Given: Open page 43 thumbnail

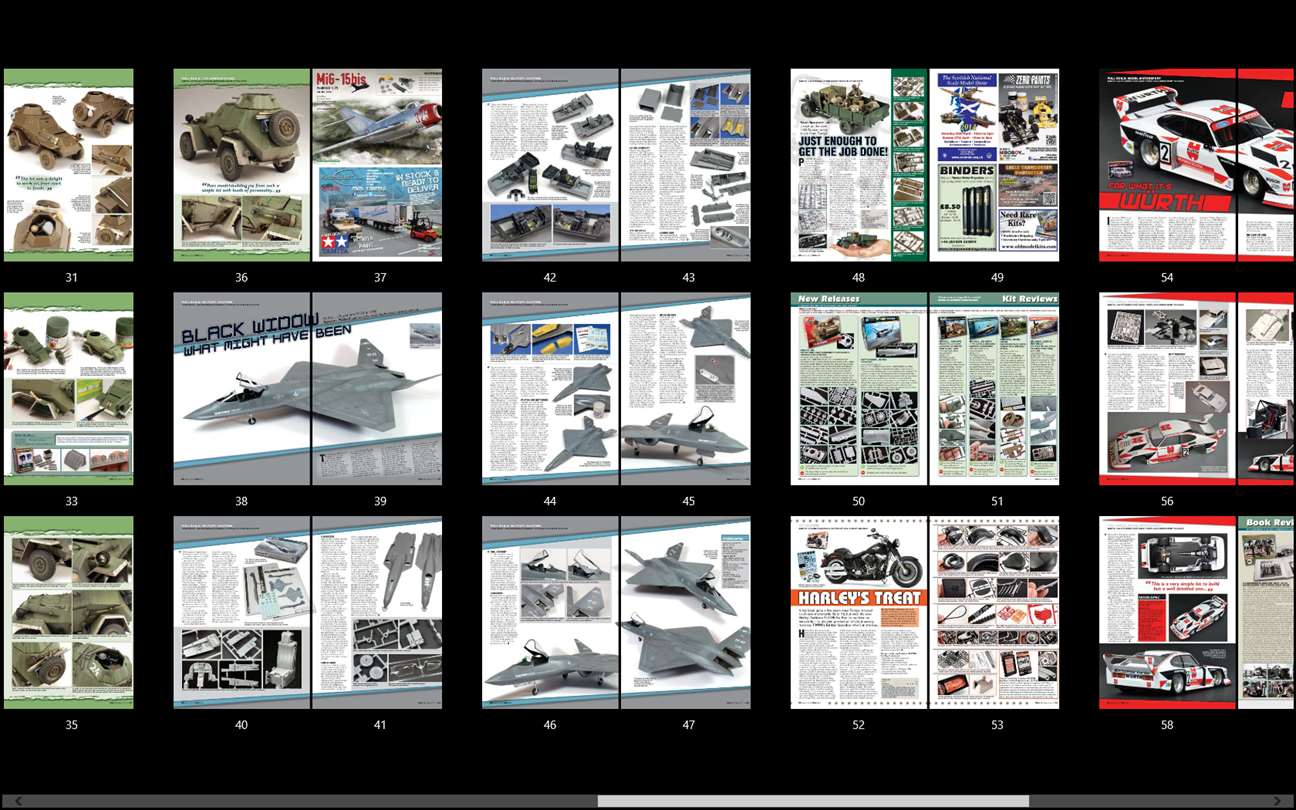Looking at the screenshot, I should point(686,165).
